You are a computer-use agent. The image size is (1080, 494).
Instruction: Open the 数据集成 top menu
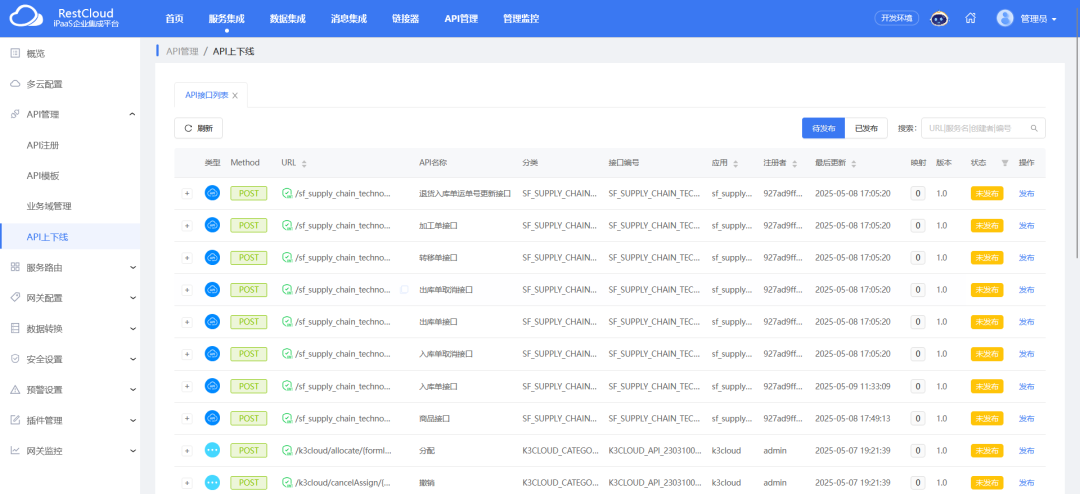[x=288, y=18]
